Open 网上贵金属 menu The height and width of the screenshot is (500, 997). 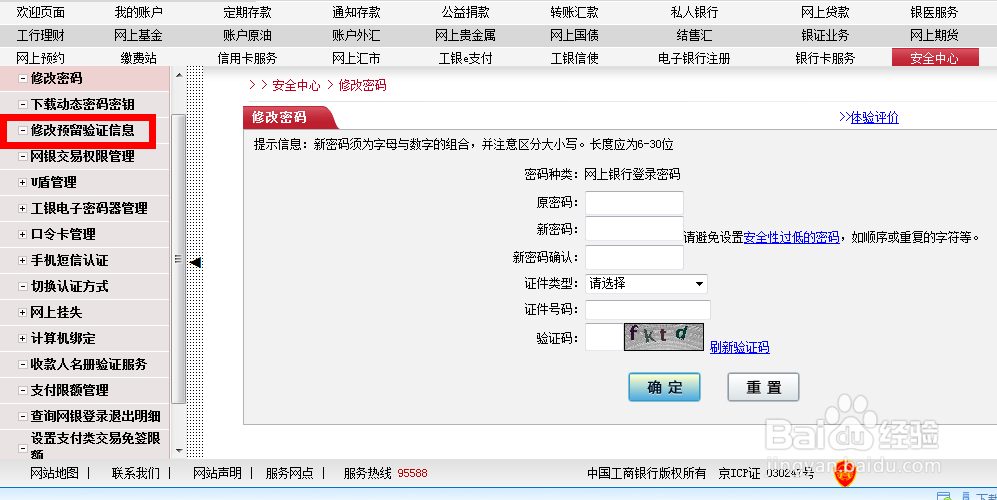tap(465, 36)
